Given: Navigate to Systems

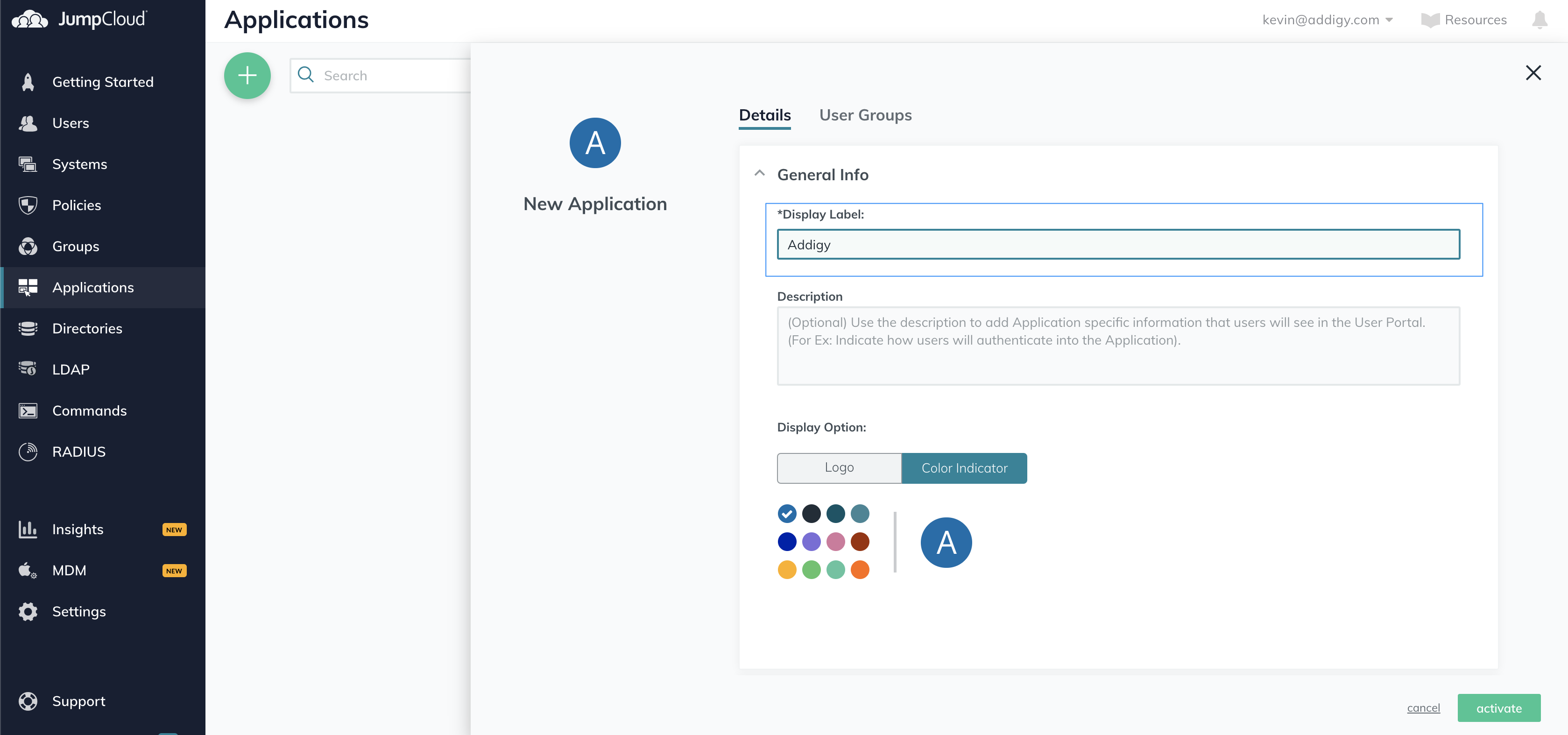Looking at the screenshot, I should 103,164.
